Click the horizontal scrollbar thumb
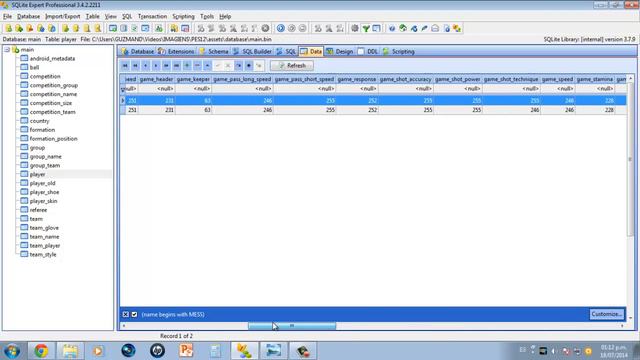This screenshot has height=360, width=640. [x=292, y=326]
